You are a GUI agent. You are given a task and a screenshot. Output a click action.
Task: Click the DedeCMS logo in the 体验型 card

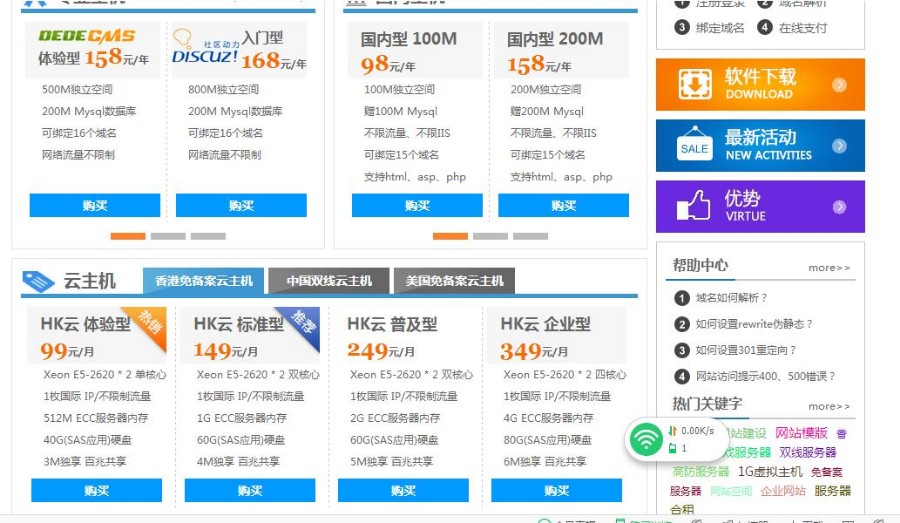(87, 36)
